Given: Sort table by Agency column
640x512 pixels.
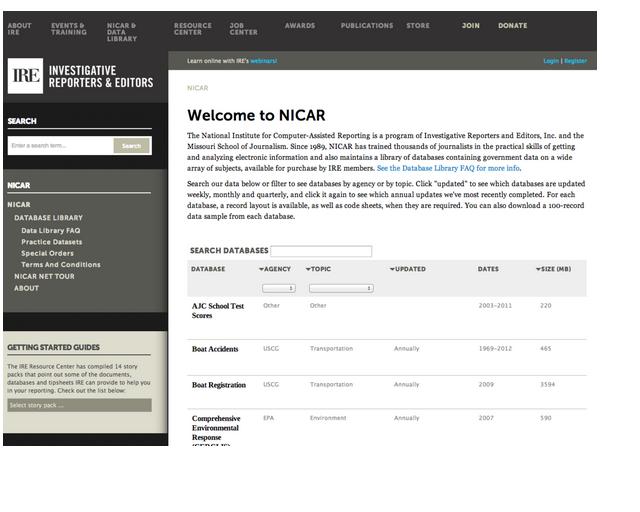Looking at the screenshot, I should tap(275, 269).
